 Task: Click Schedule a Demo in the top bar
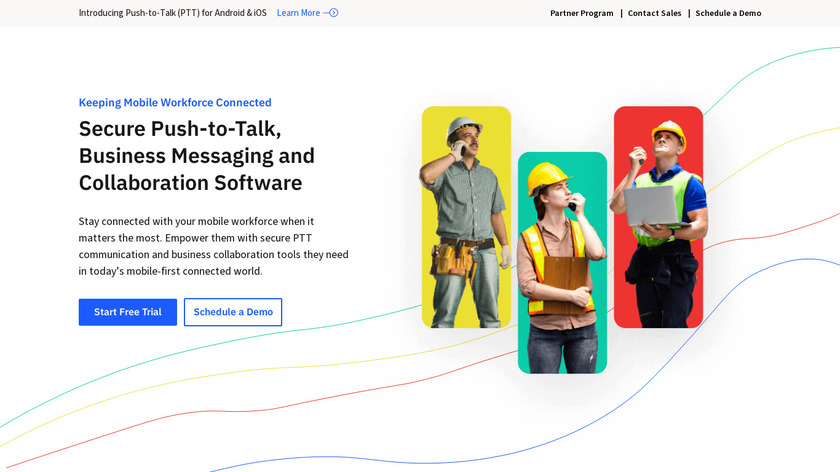tap(728, 13)
